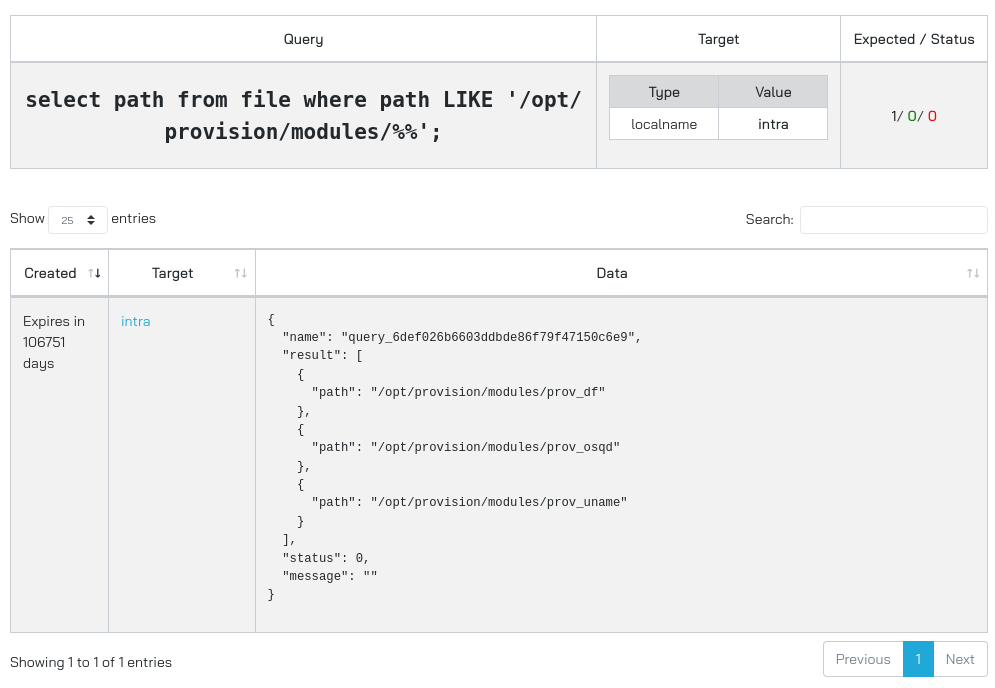
Task: Select page 1 in pagination
Action: 918,659
